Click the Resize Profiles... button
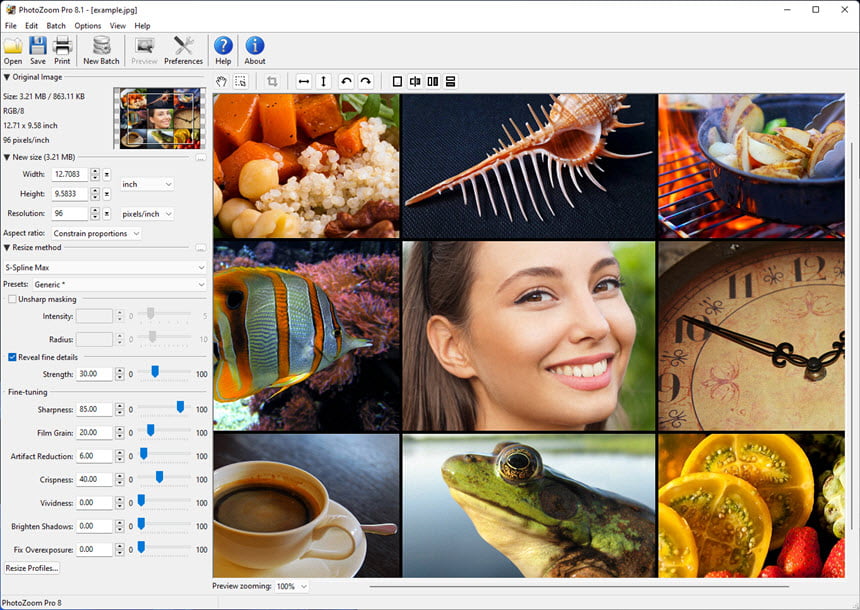 [x=31, y=568]
